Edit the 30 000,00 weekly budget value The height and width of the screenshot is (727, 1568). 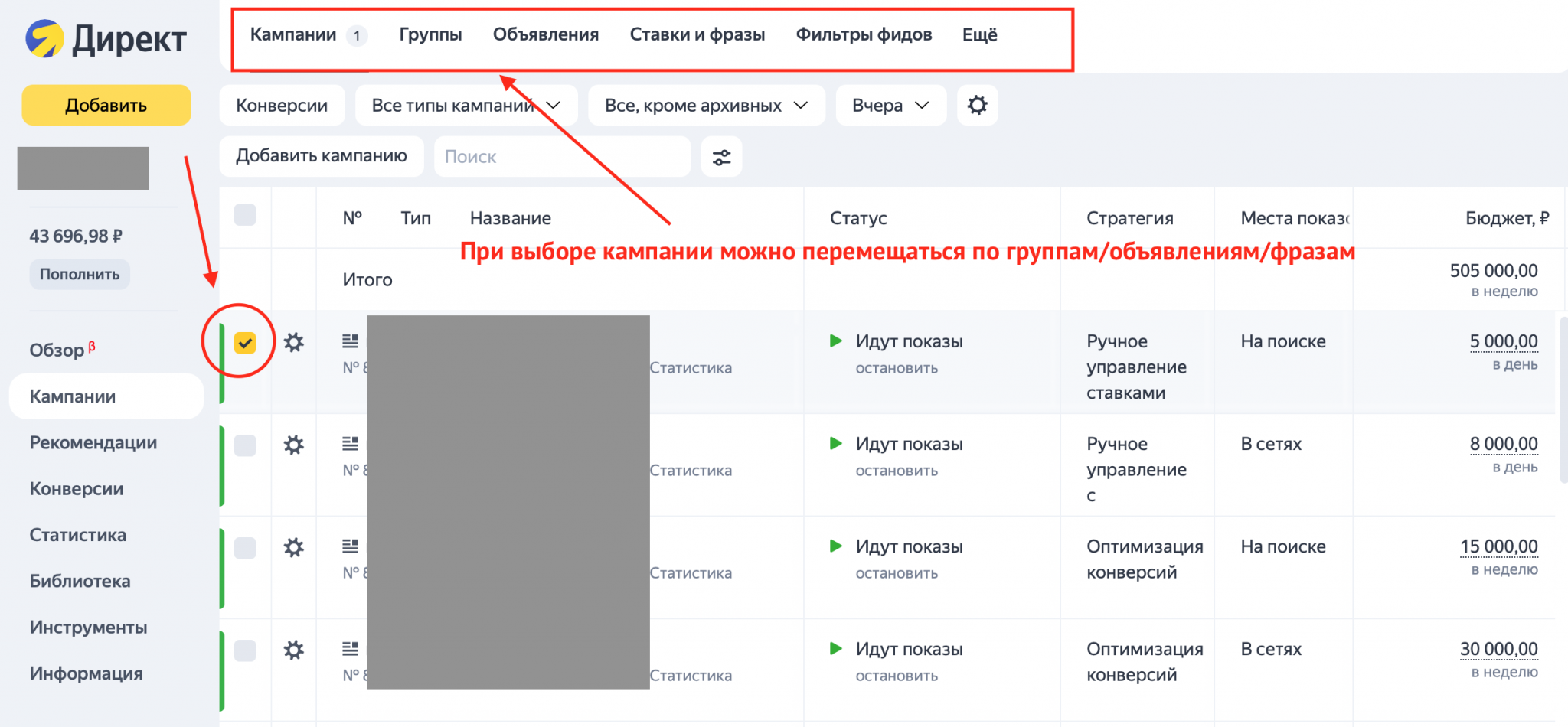click(1499, 649)
